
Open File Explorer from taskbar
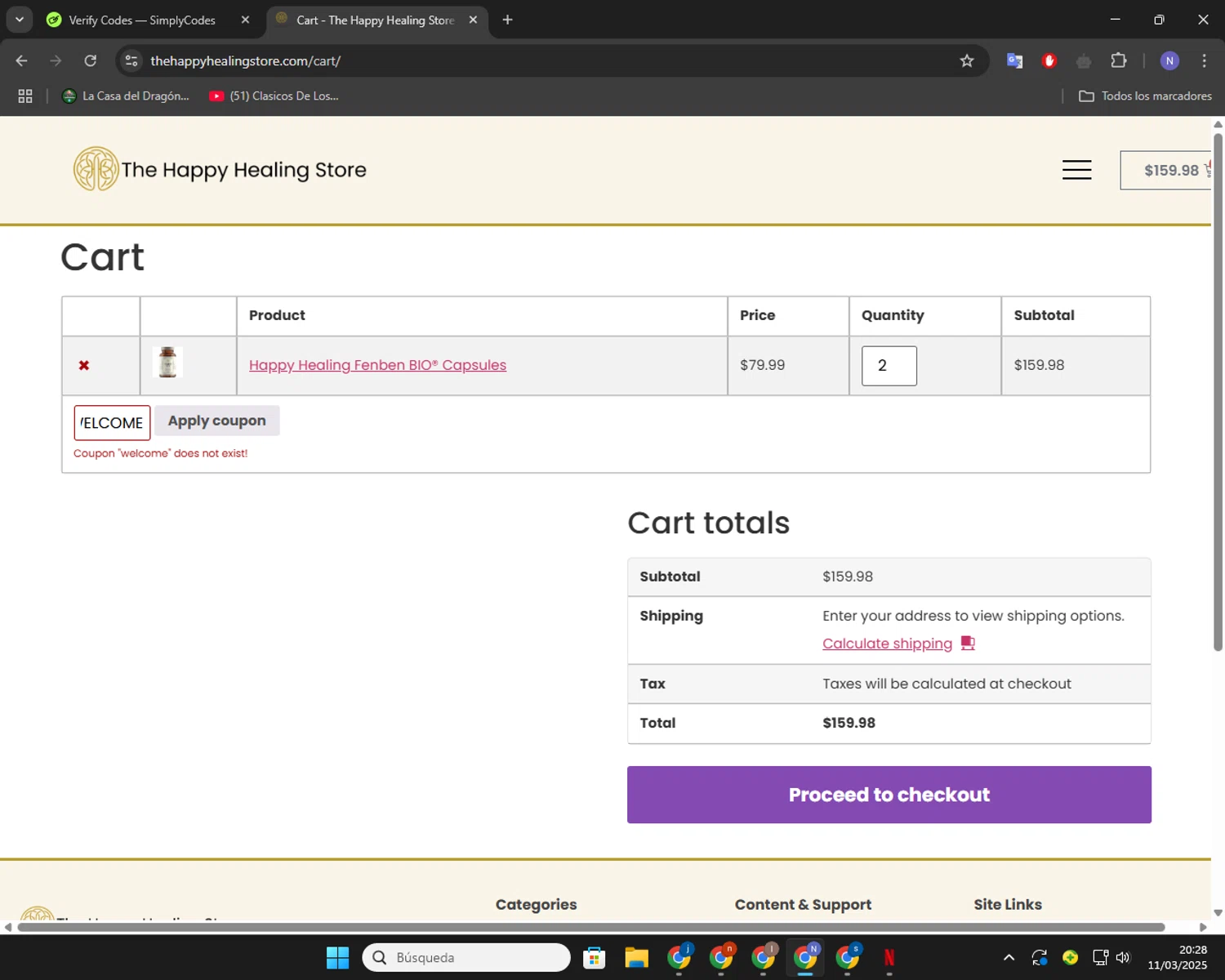[x=636, y=957]
